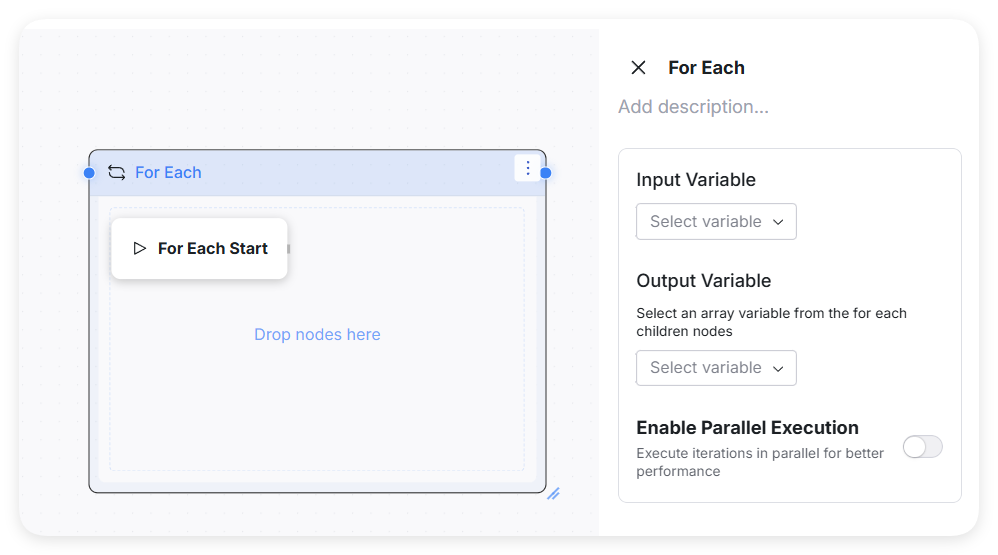Click the For Each panel title

coord(706,68)
